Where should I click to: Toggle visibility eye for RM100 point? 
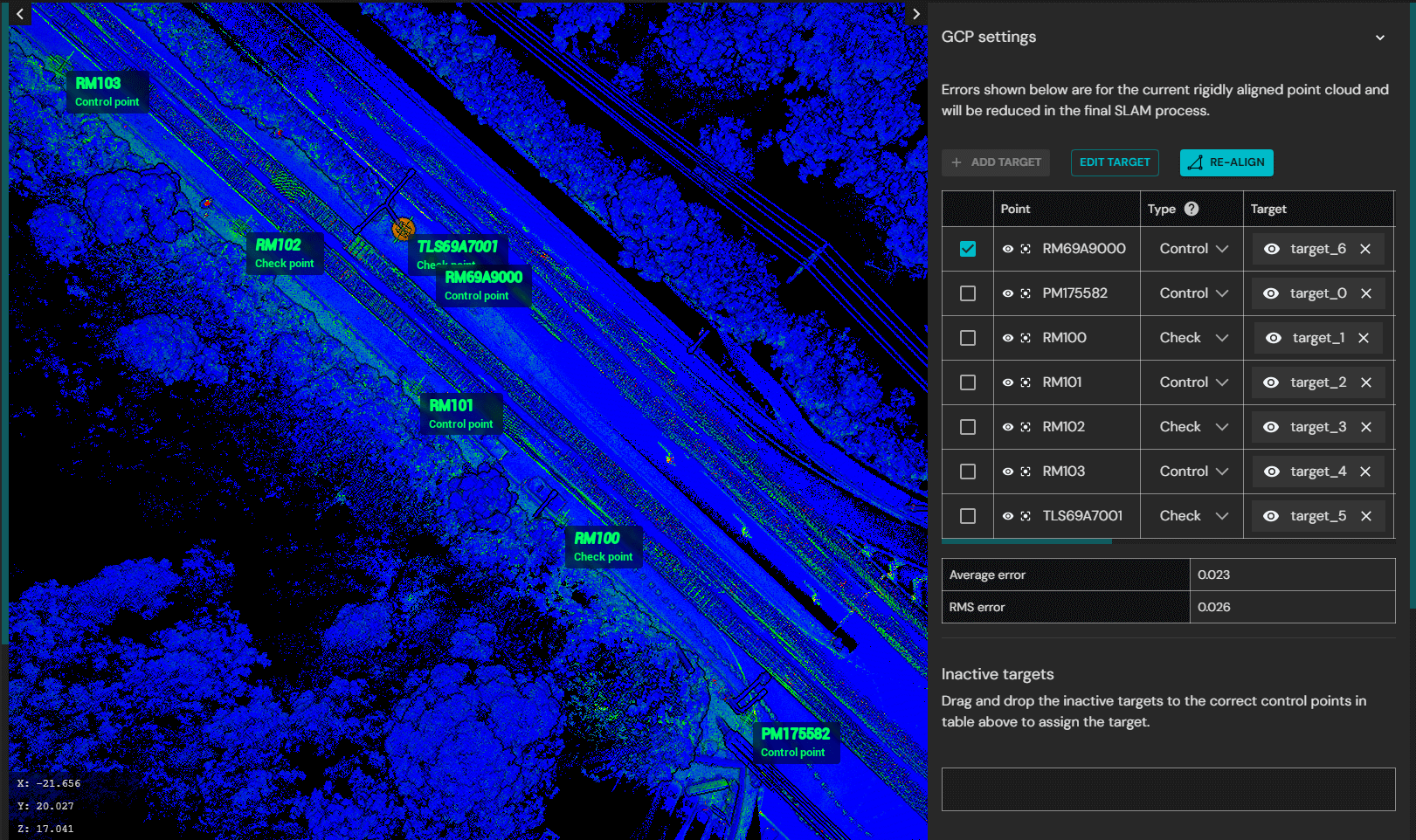pyautogui.click(x=1008, y=338)
